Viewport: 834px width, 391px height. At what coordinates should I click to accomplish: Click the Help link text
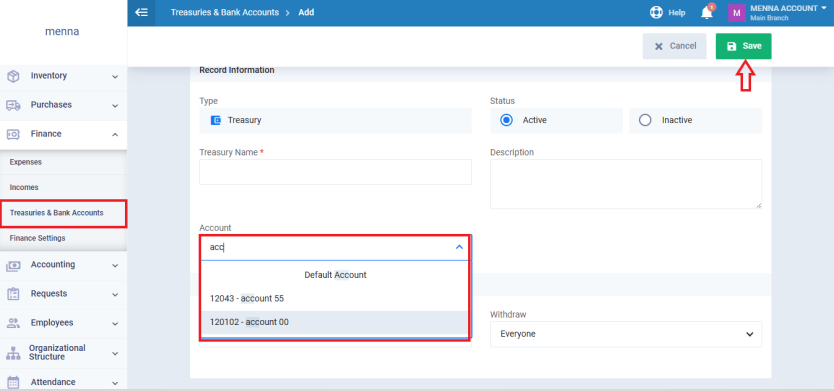(x=677, y=13)
